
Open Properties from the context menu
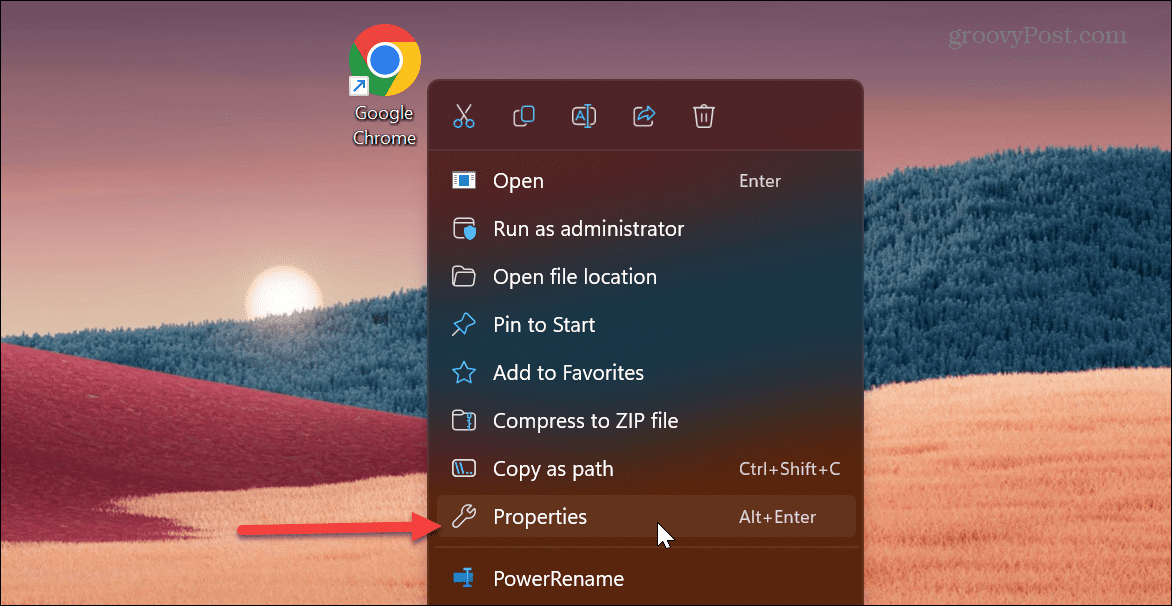point(646,516)
